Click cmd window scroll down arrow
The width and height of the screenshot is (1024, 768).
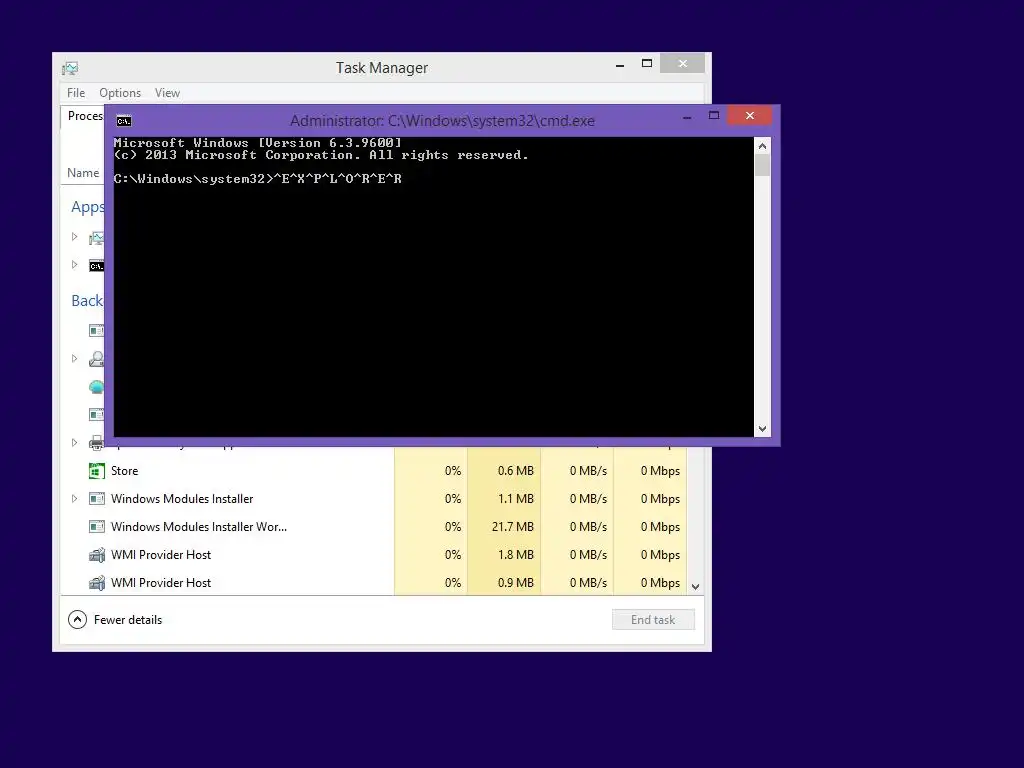pos(762,429)
